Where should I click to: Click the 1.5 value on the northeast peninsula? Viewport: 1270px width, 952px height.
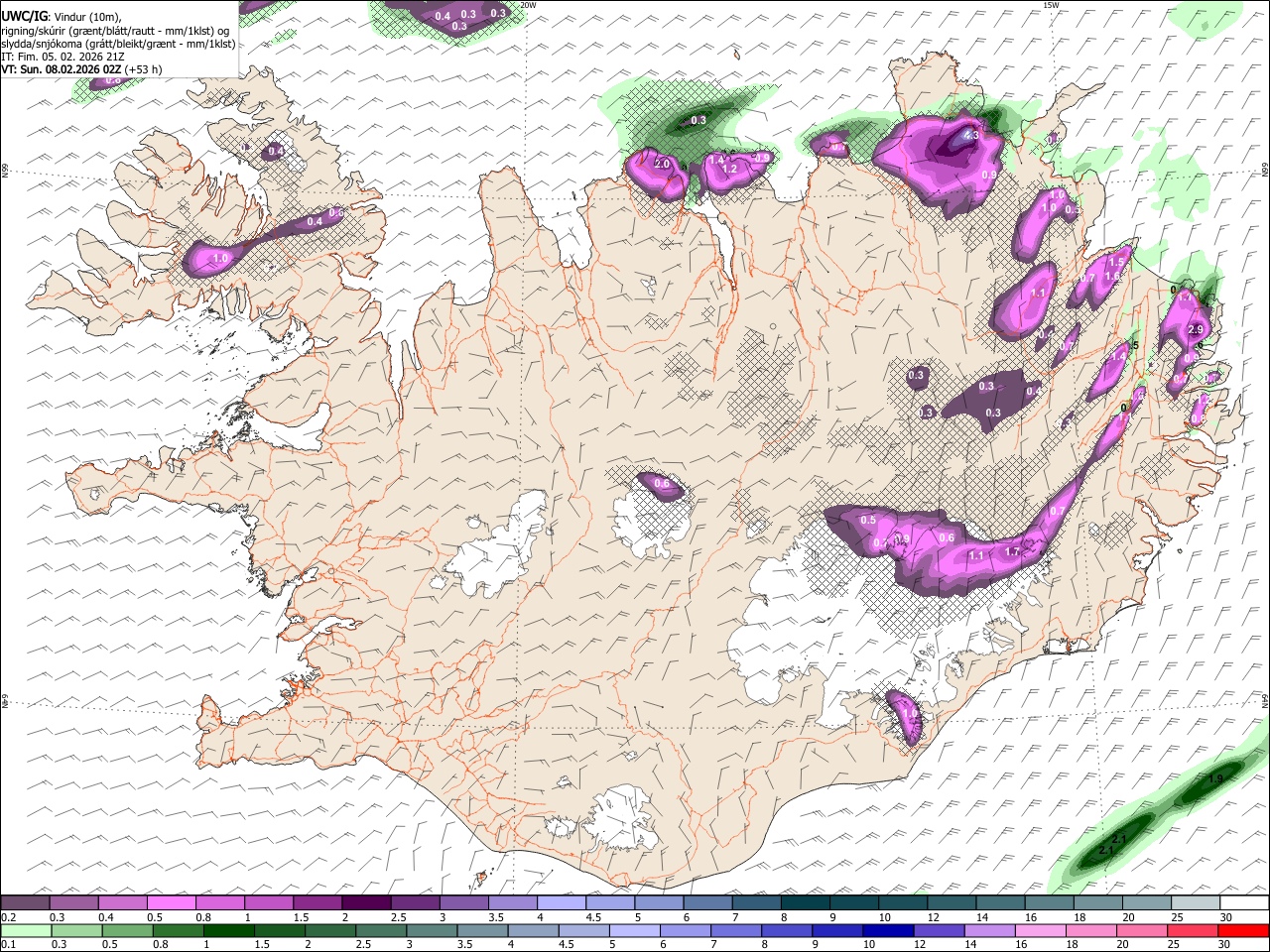(x=1116, y=262)
